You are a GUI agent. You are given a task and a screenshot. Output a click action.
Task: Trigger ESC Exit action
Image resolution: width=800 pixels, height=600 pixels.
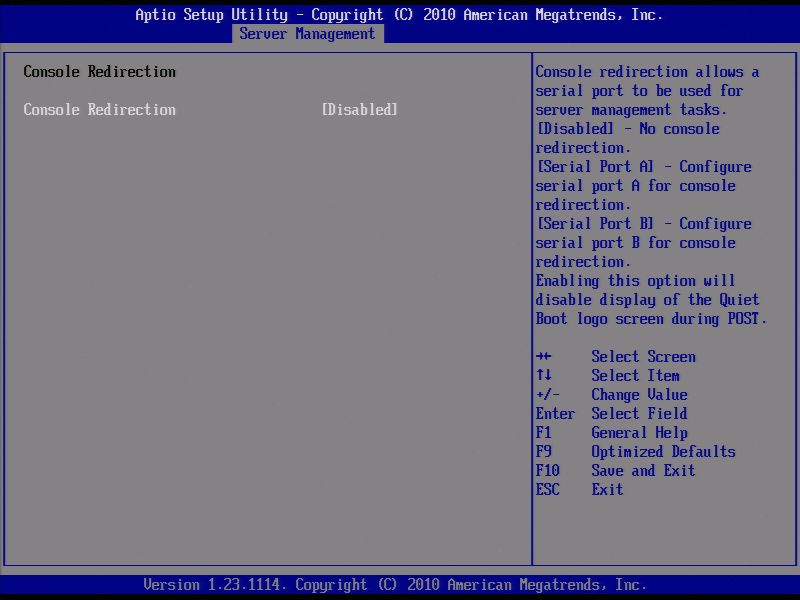[x=610, y=489]
